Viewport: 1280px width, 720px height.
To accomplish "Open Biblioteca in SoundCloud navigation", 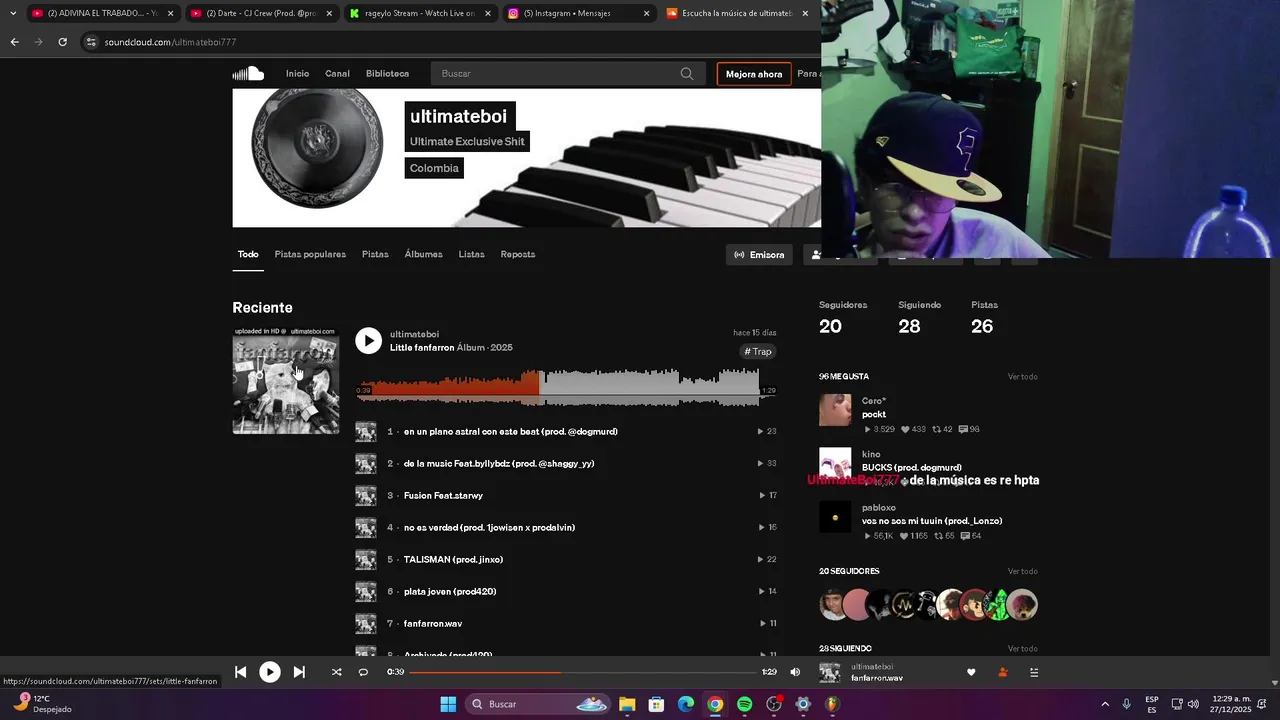I will (387, 74).
